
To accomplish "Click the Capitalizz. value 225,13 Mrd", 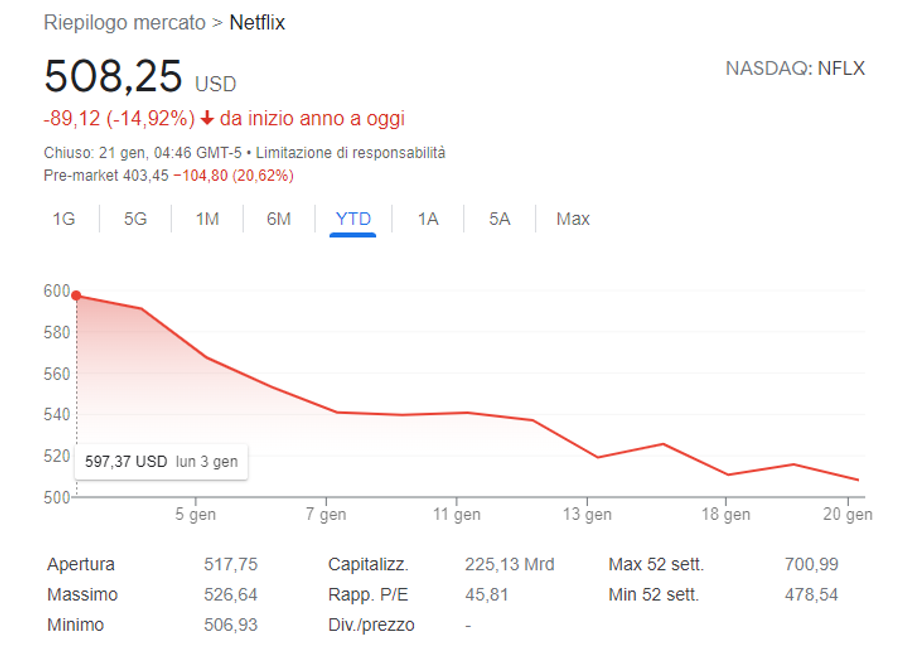I will point(510,565).
